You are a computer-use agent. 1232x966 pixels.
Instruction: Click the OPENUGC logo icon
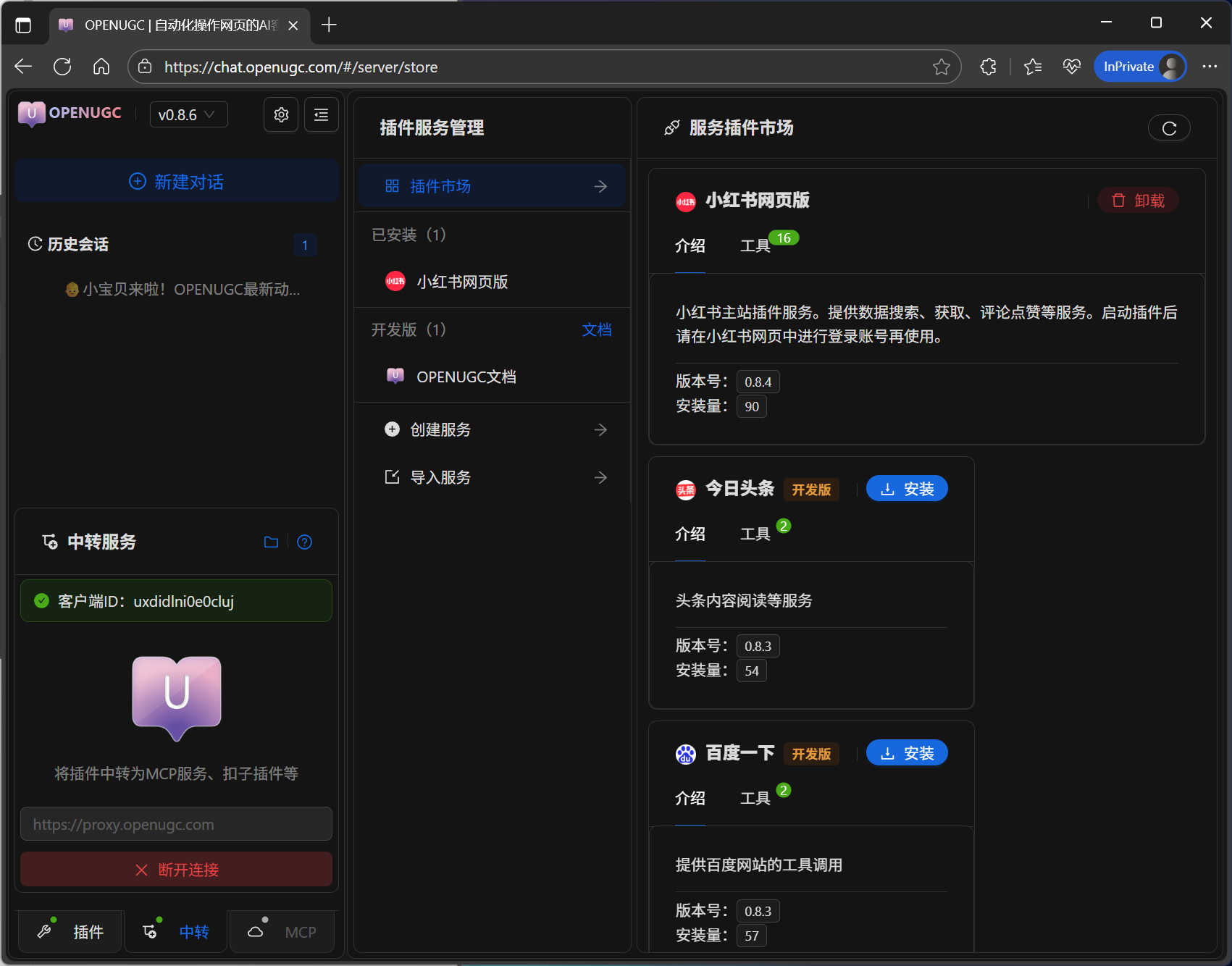tap(32, 114)
